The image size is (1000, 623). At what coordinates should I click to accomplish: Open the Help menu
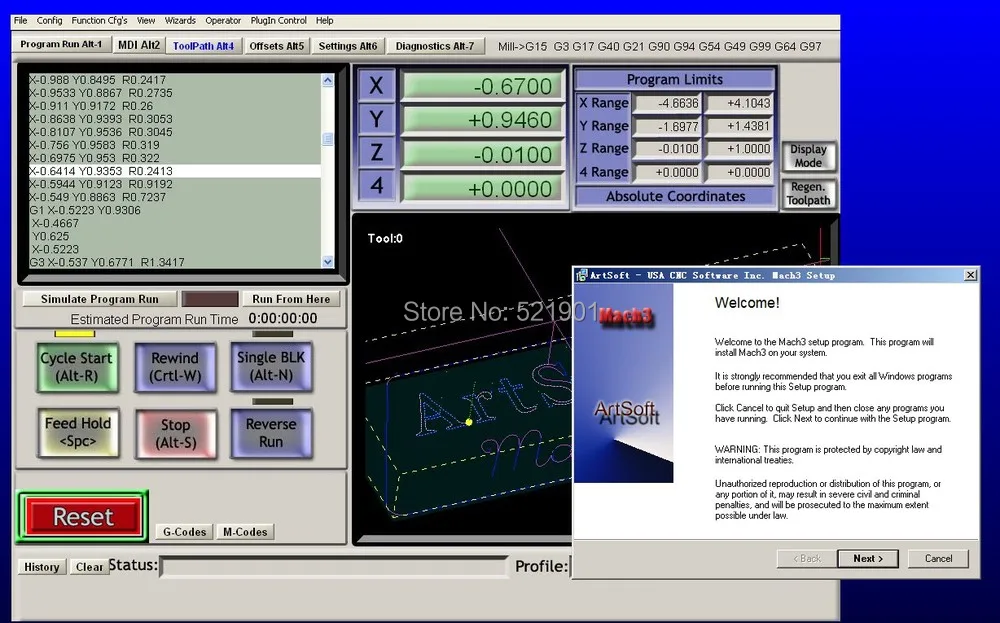tap(324, 20)
